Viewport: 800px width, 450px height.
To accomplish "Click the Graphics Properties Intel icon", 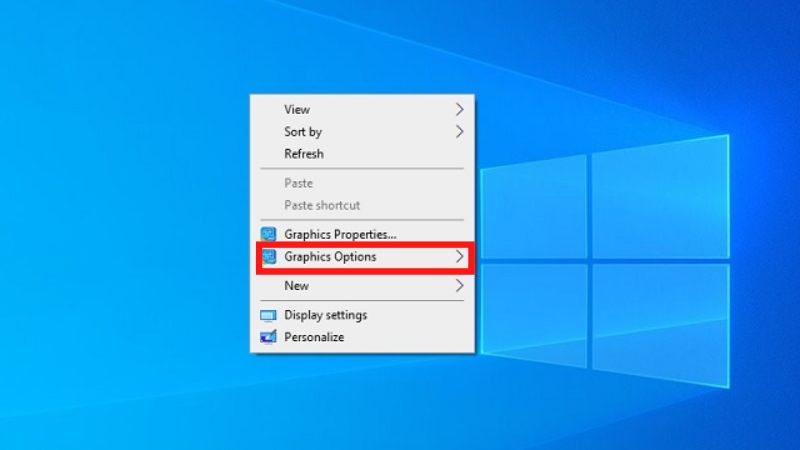I will [x=268, y=234].
